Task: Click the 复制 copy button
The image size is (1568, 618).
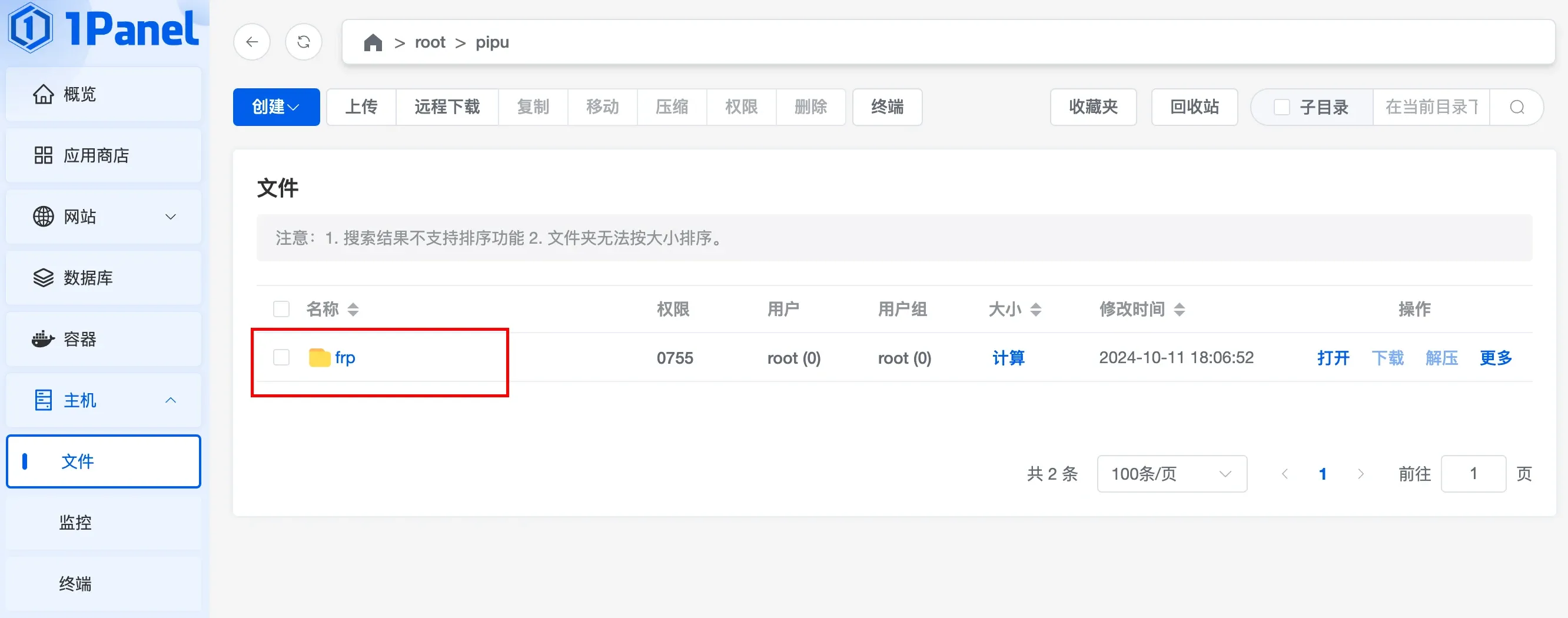Action: (x=533, y=107)
